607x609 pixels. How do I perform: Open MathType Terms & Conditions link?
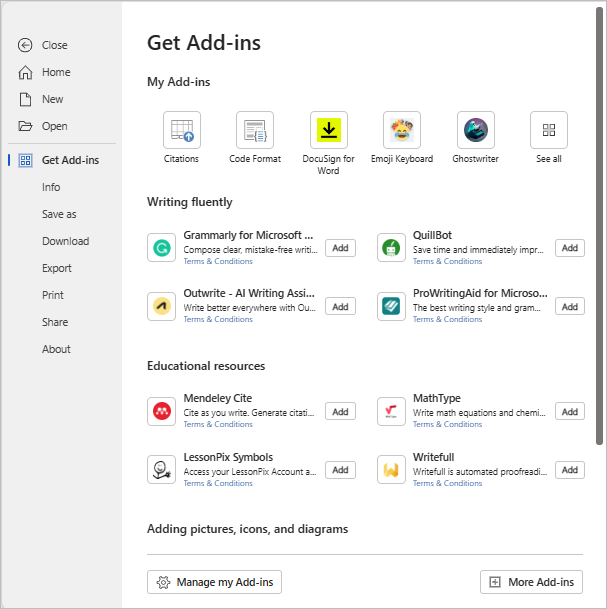(447, 425)
